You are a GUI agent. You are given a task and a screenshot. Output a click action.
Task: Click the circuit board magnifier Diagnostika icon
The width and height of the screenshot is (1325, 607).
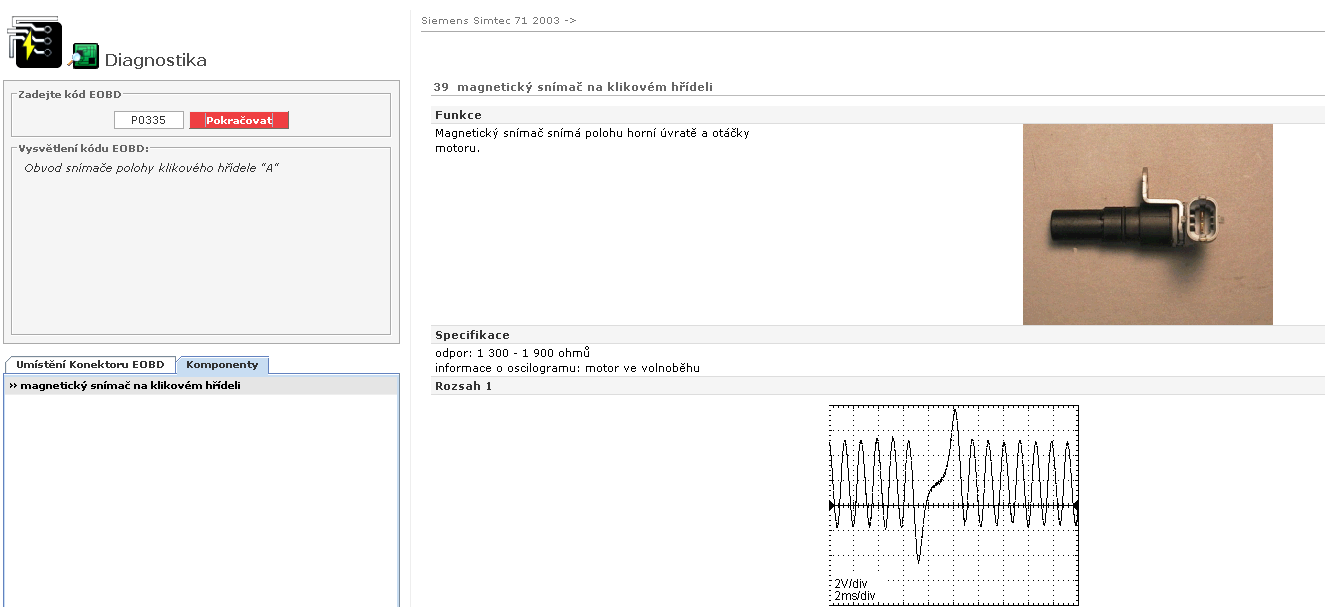pos(85,57)
